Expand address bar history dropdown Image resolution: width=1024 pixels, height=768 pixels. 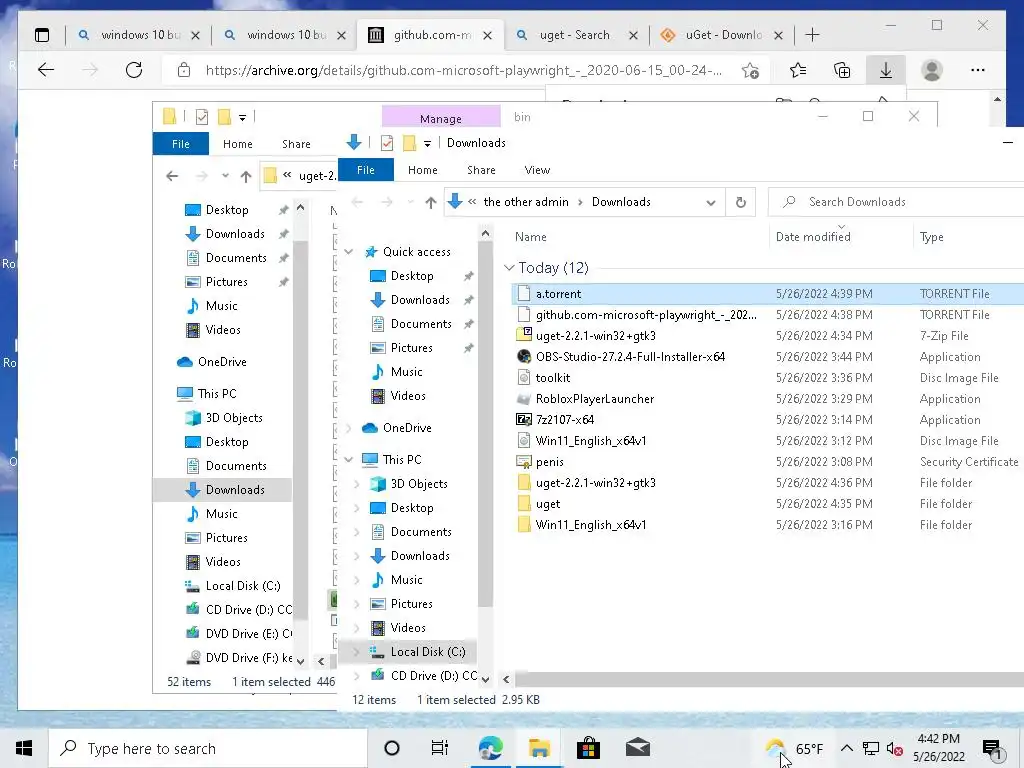(711, 202)
